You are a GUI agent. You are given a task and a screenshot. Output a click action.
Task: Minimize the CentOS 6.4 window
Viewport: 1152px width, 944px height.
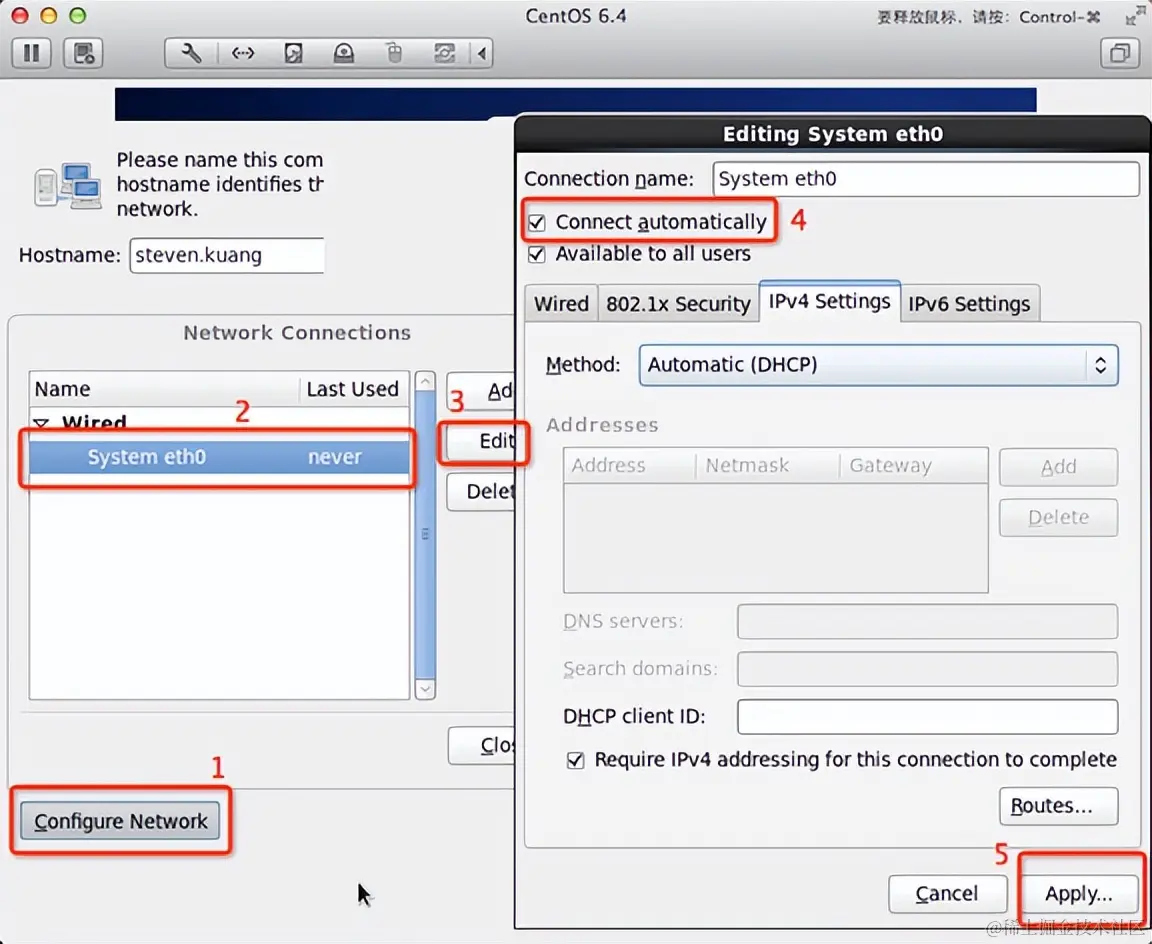(x=48, y=15)
